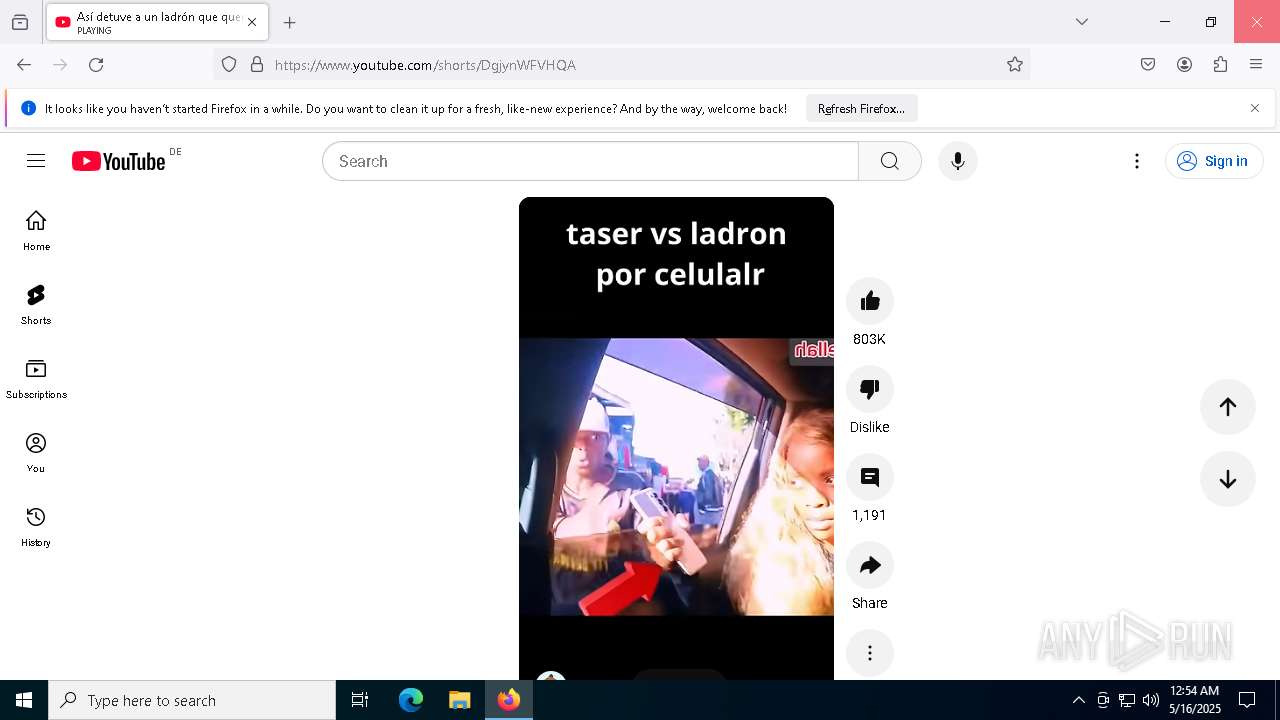
Task: Open volume control in tray
Action: click(1151, 700)
